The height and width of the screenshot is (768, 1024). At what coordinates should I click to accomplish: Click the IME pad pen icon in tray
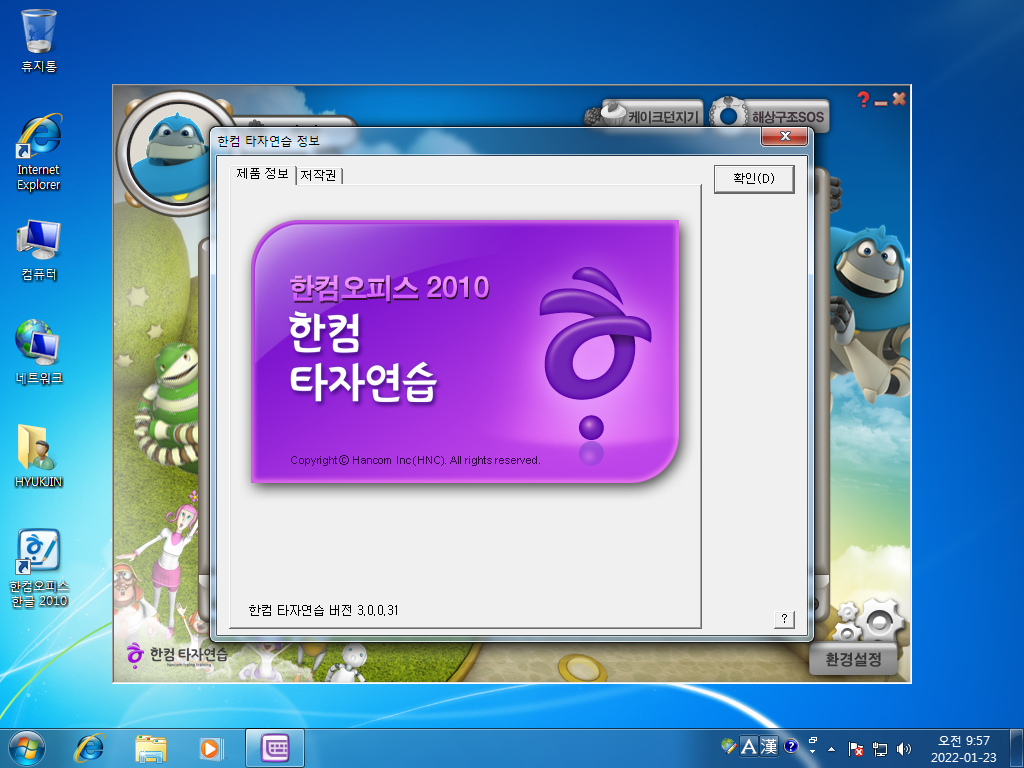pyautogui.click(x=729, y=746)
